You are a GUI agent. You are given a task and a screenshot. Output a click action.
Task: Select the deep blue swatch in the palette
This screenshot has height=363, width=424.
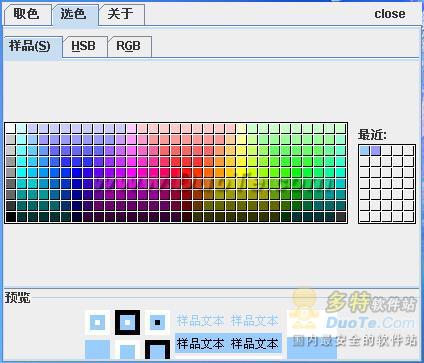click(76, 173)
